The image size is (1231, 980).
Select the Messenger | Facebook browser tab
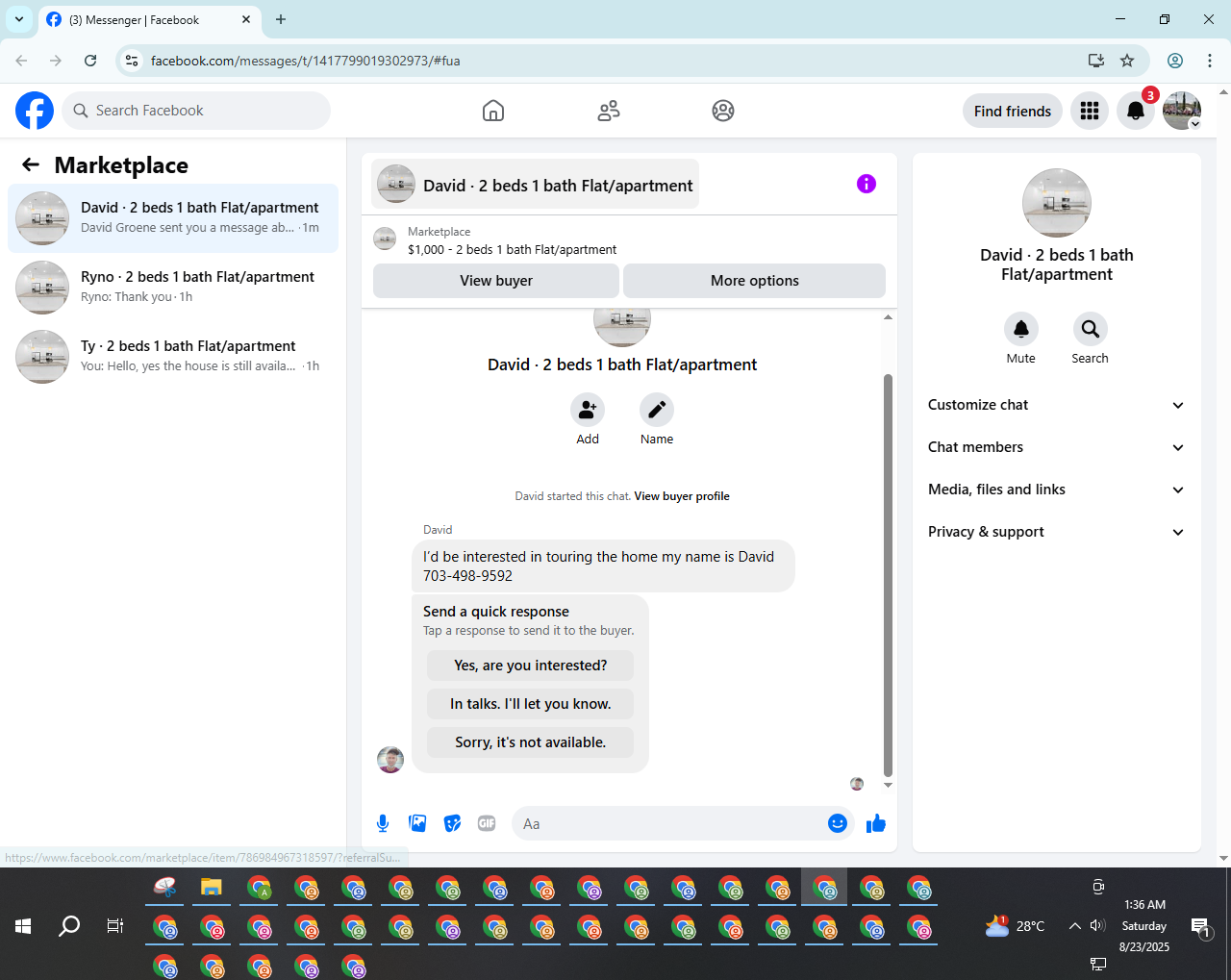(150, 19)
